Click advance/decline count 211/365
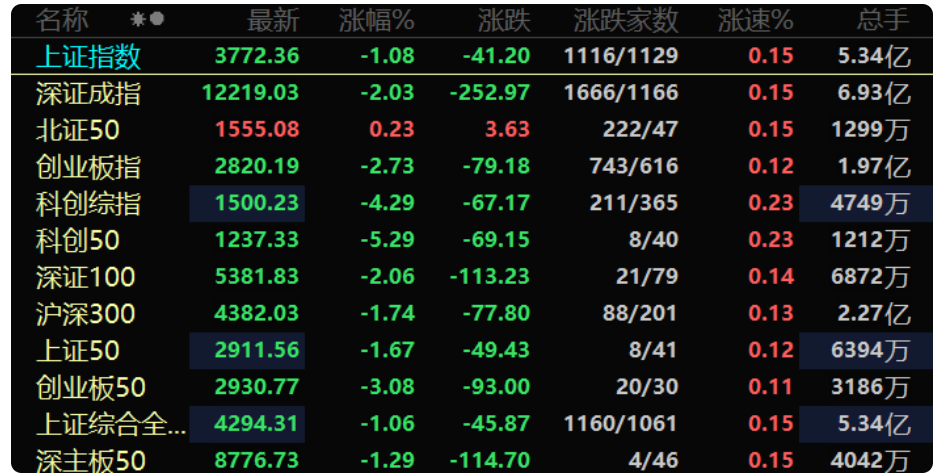Image resolution: width=939 pixels, height=473 pixels. 634,203
